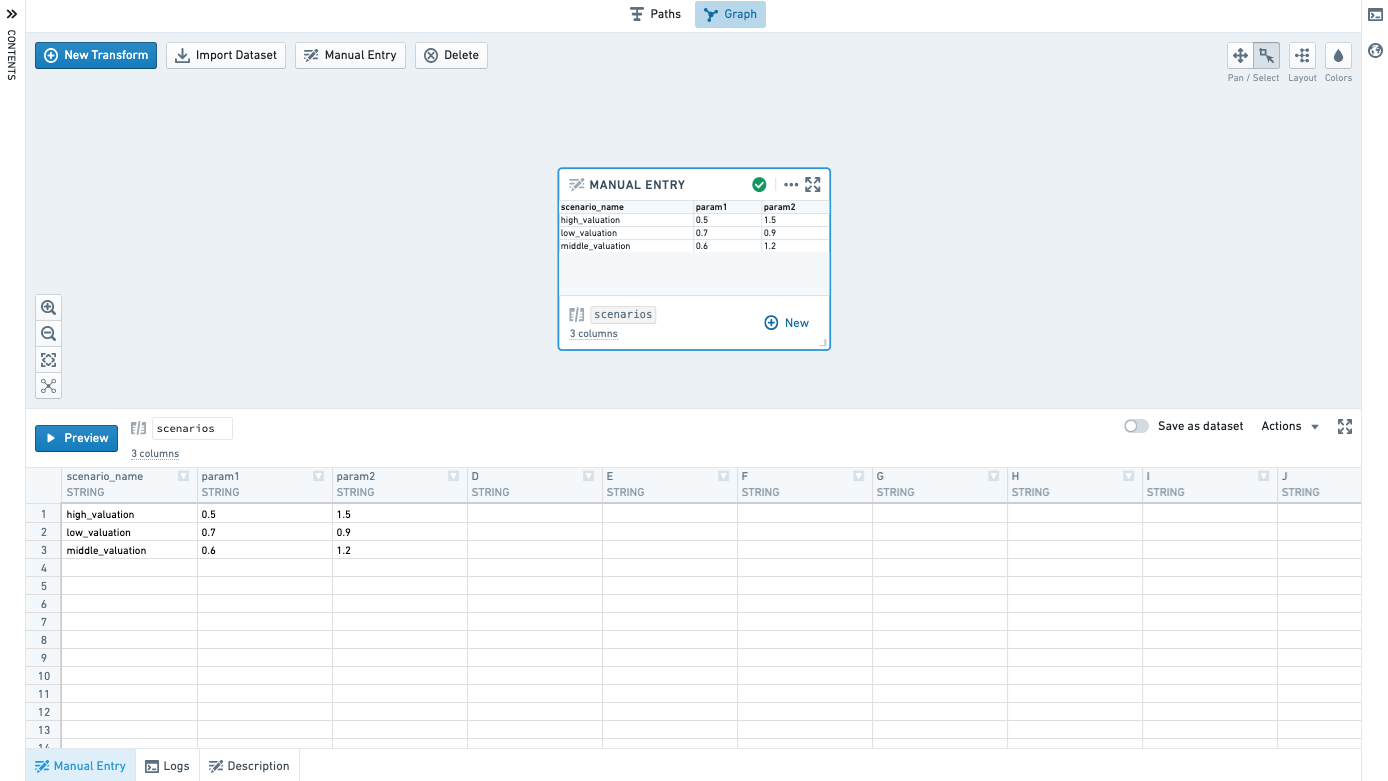Open the graph Layout options
Viewport: 1388px width, 781px height.
point(1302,56)
